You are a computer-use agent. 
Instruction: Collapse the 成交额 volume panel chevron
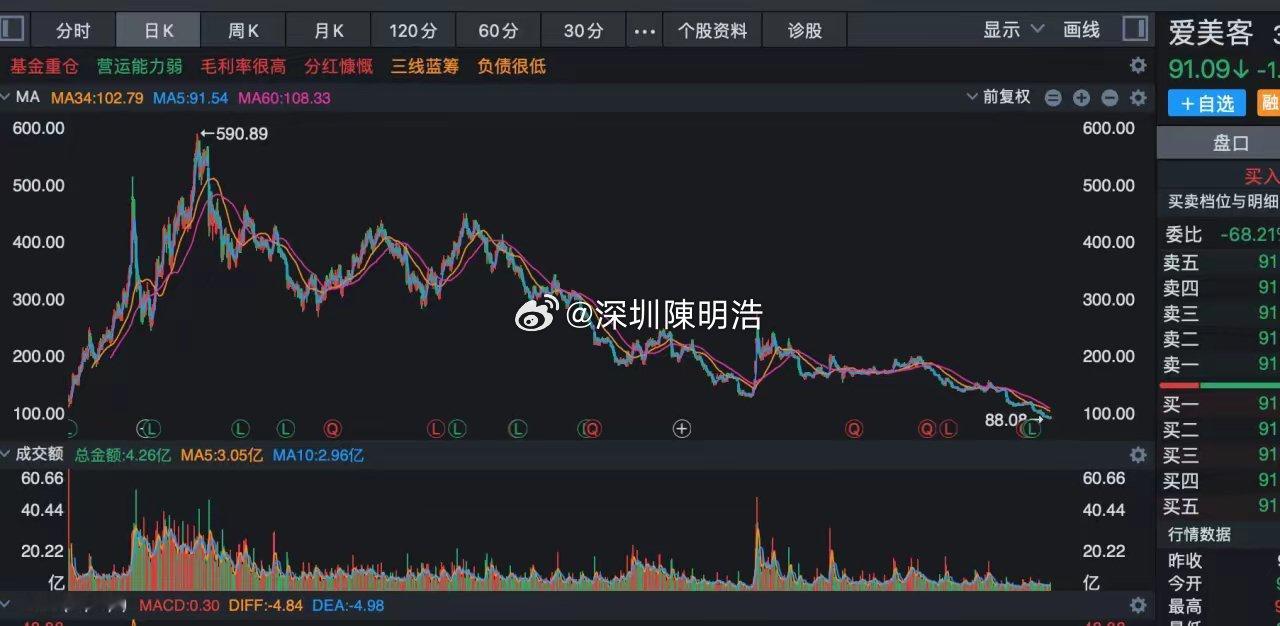tap(5, 454)
